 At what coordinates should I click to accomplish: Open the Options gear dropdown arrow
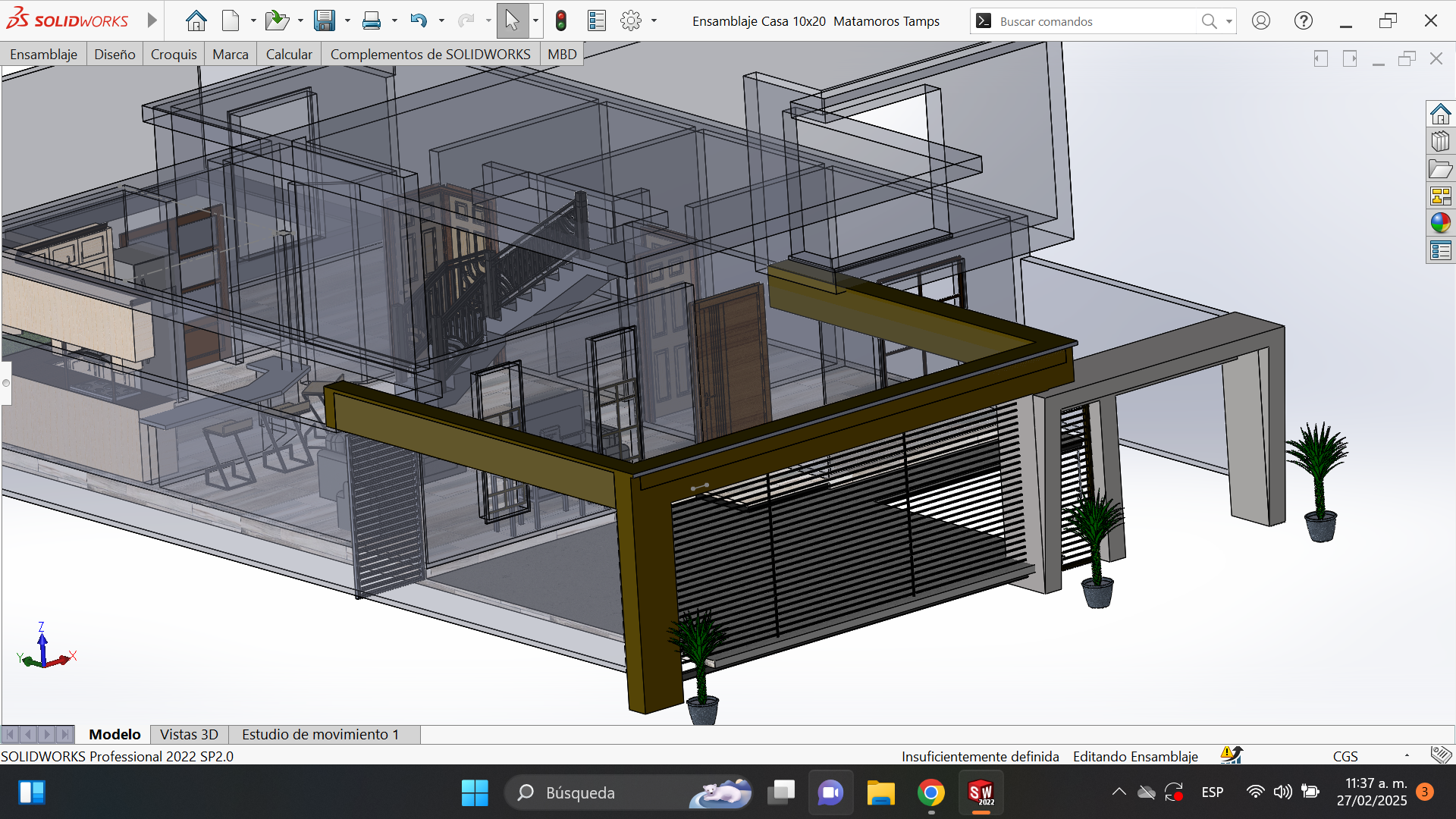coord(654,21)
